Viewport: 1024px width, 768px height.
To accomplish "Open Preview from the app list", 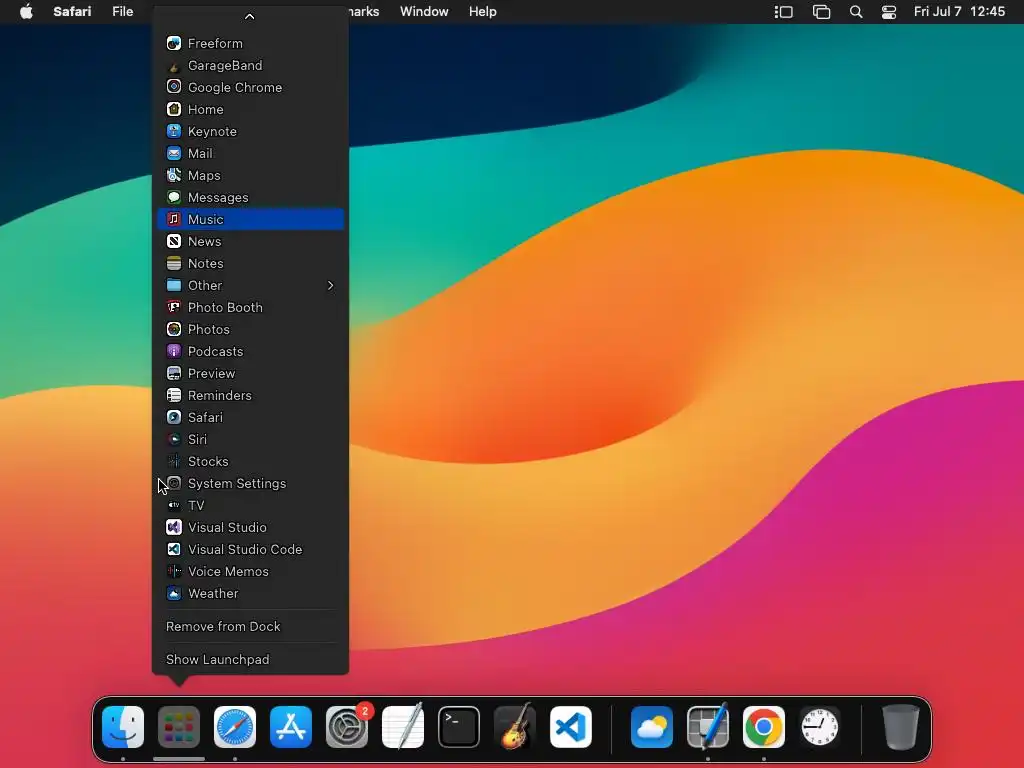I will pos(250,373).
